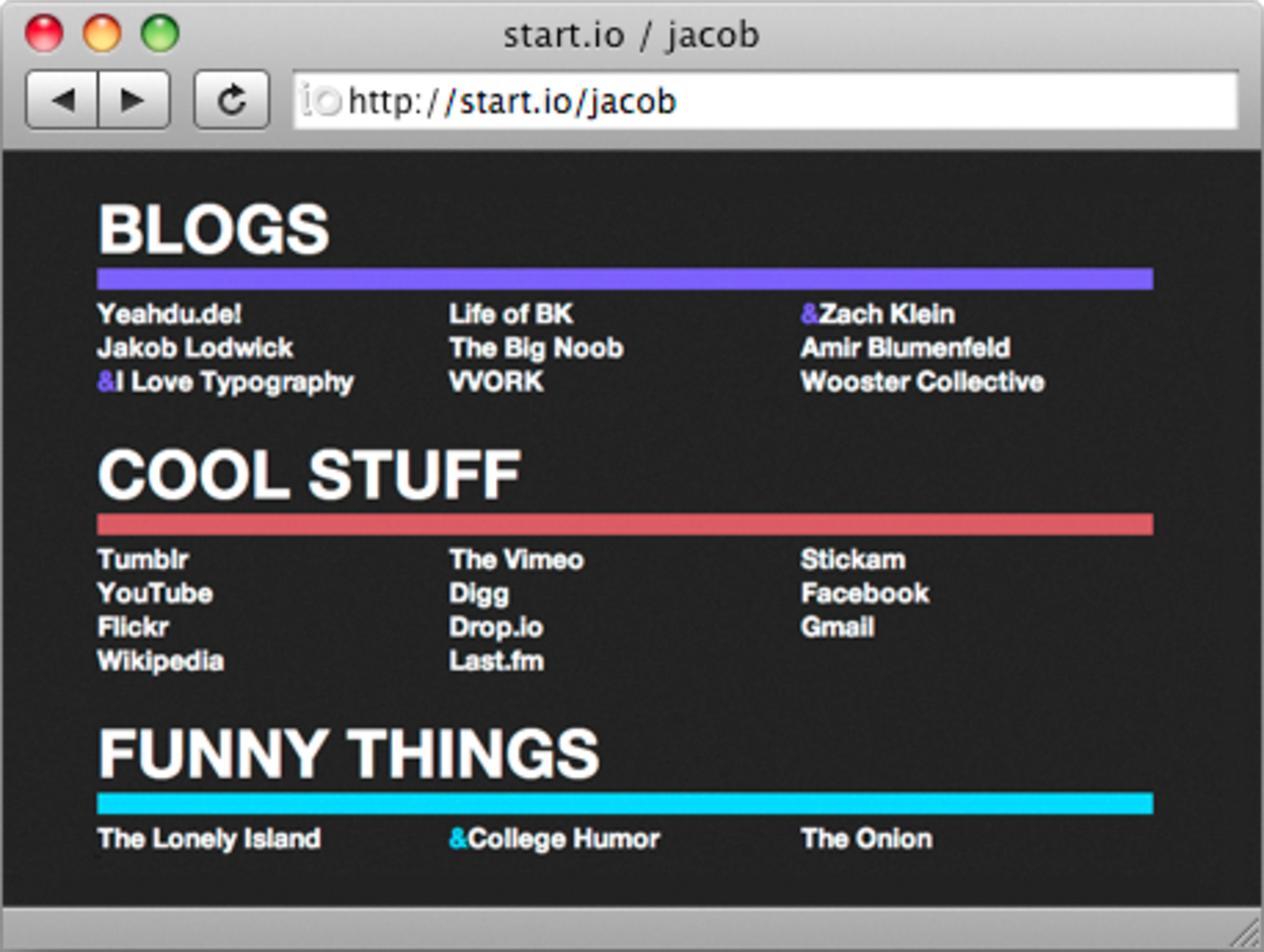Open the Jakob Lodwick link

pyautogui.click(x=195, y=348)
